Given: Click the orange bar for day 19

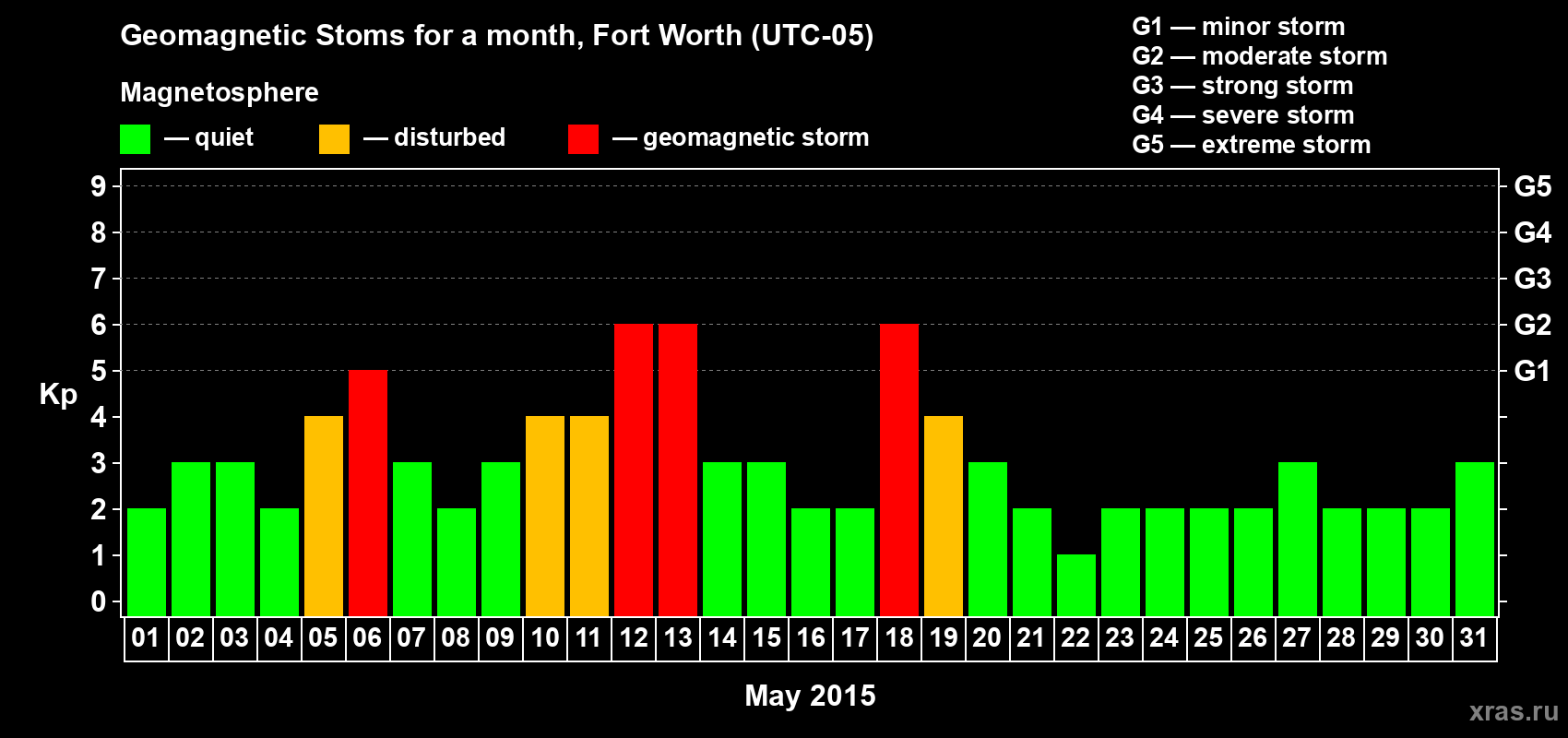Looking at the screenshot, I should pyautogui.click(x=944, y=517).
